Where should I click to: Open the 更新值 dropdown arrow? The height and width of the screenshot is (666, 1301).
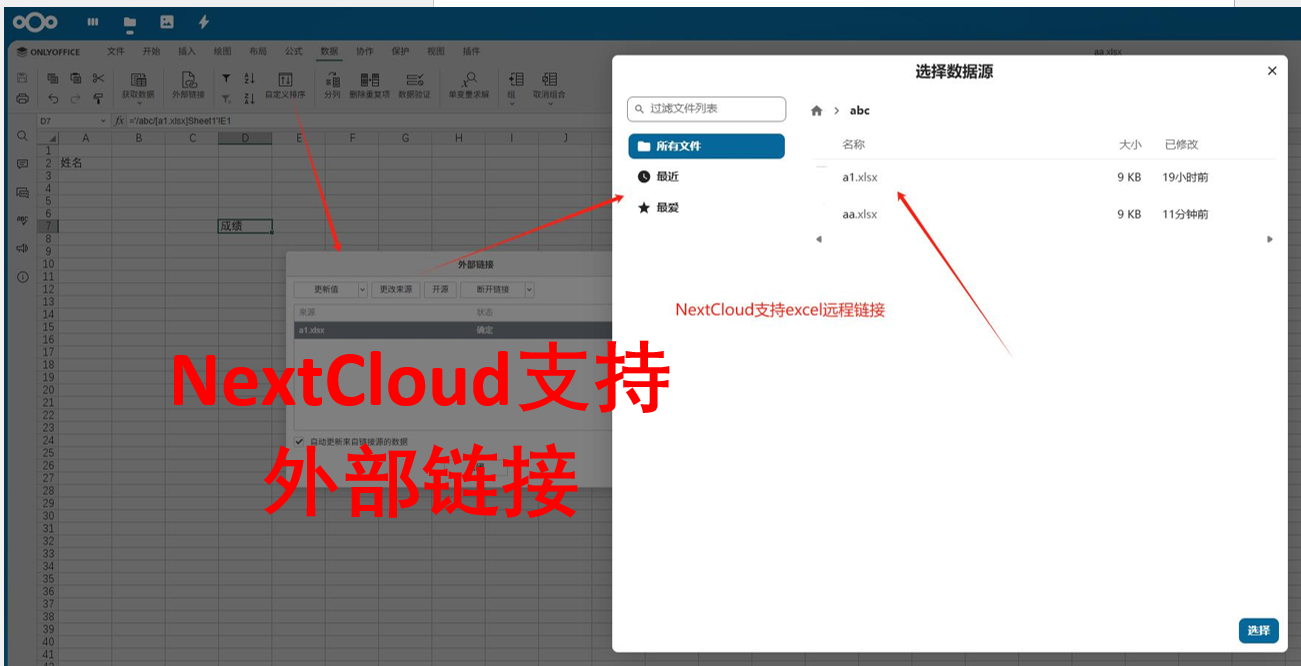[x=362, y=289]
